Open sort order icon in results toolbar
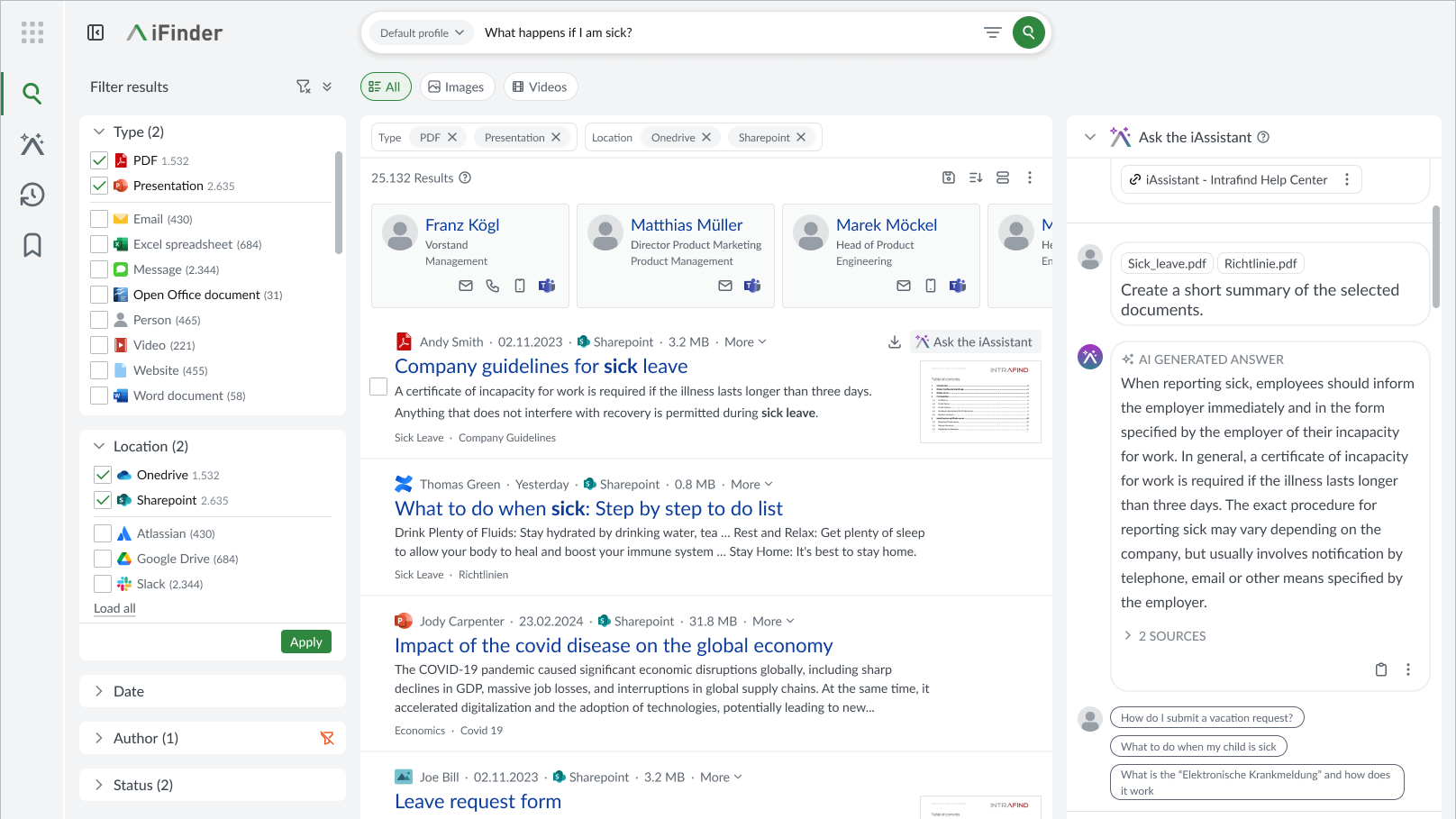 point(976,177)
